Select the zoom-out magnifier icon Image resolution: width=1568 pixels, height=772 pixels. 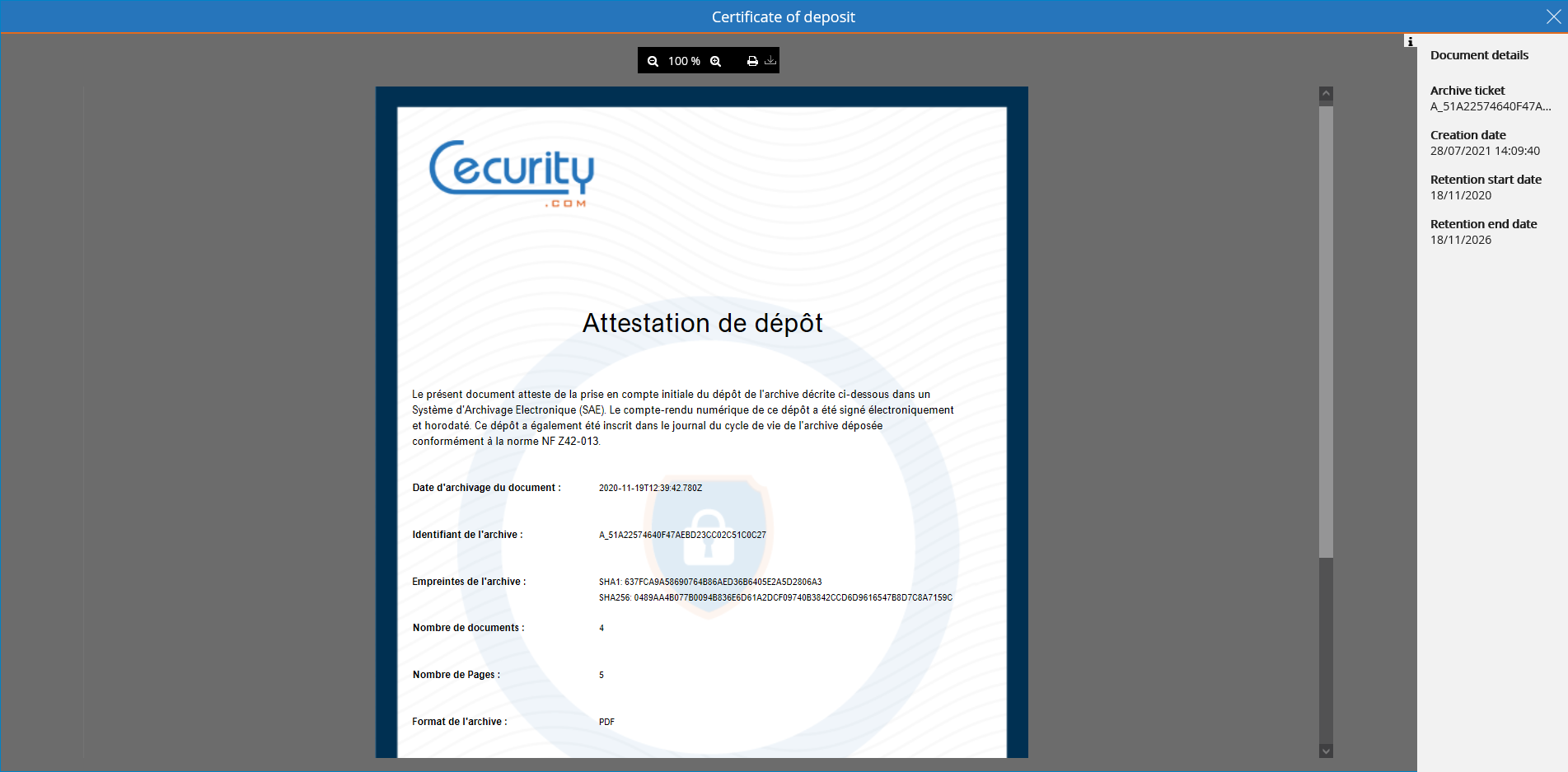click(x=653, y=60)
